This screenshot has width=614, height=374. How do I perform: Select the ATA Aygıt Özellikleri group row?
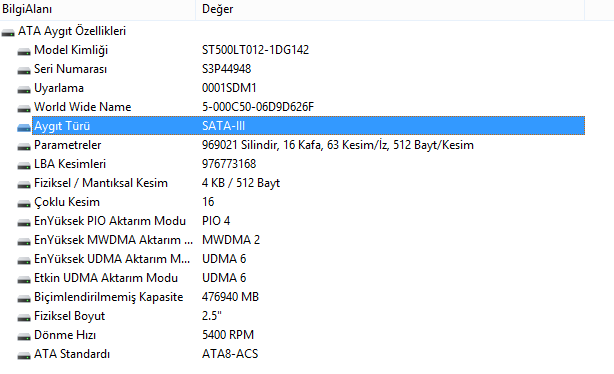72,31
